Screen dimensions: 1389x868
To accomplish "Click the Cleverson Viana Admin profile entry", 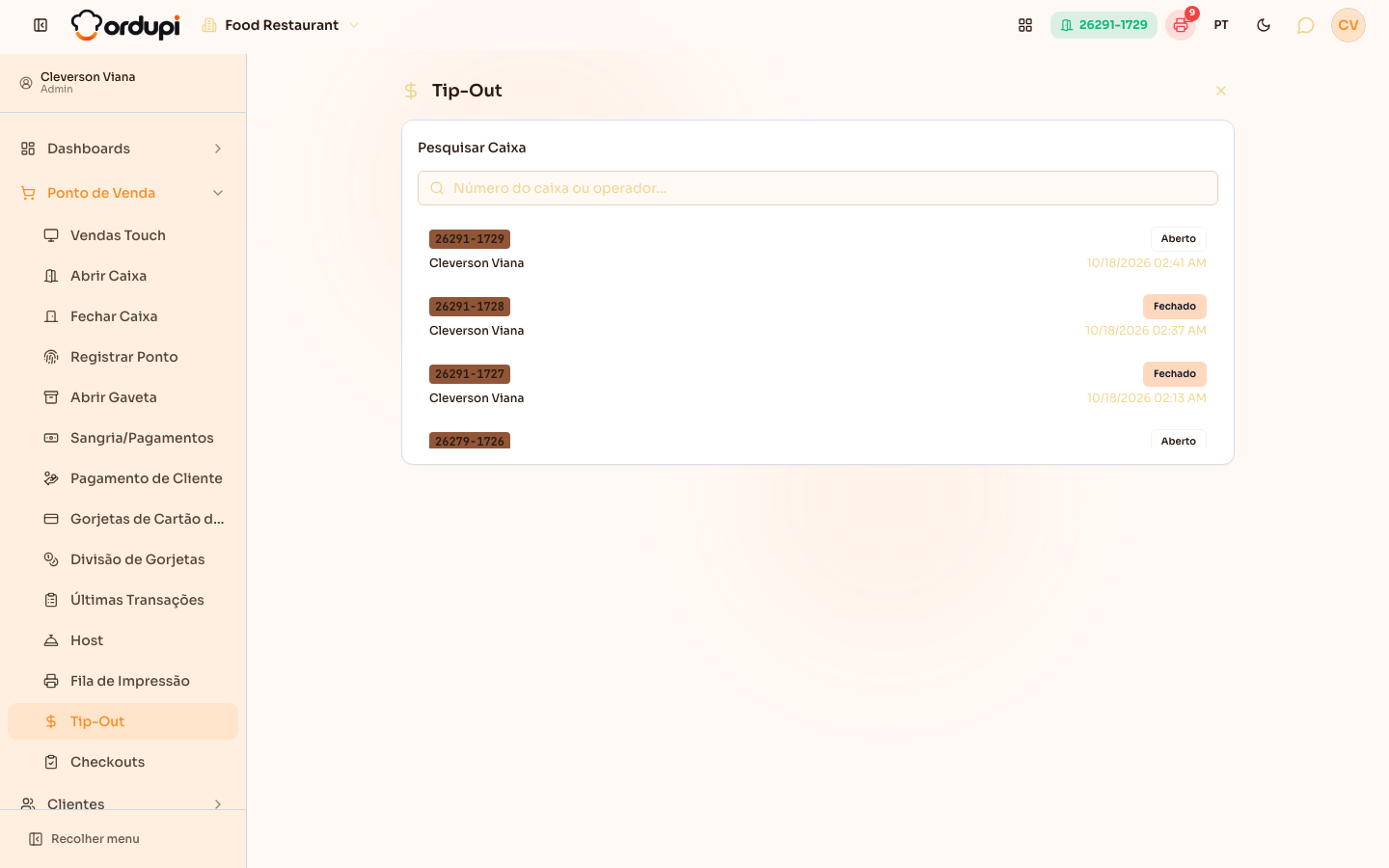I will tap(123, 83).
